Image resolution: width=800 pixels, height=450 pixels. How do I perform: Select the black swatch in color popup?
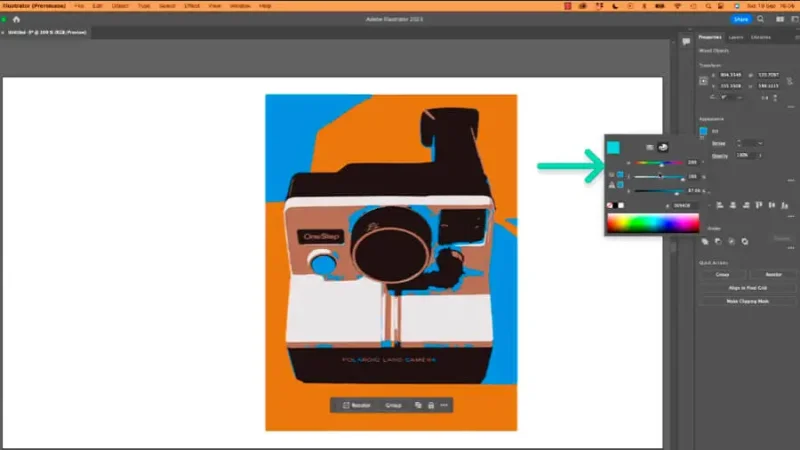pos(615,206)
